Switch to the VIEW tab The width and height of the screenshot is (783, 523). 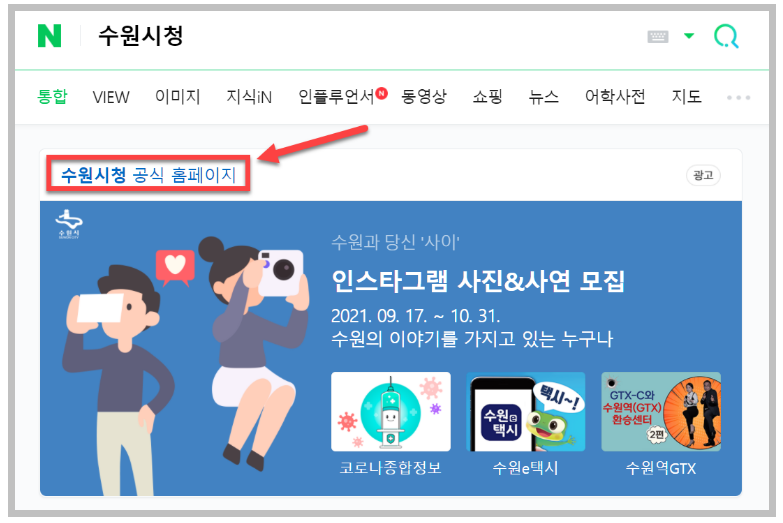pos(111,97)
